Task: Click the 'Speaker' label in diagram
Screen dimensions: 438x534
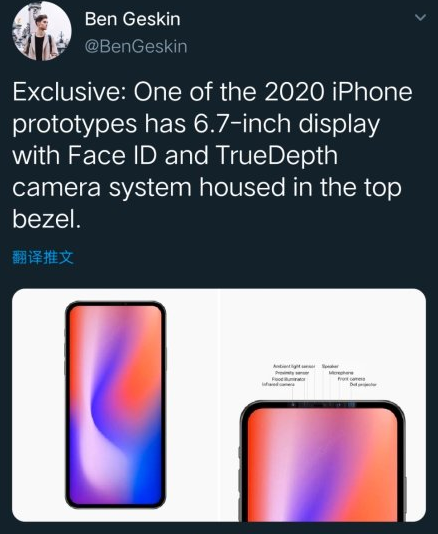Action: pos(330,366)
